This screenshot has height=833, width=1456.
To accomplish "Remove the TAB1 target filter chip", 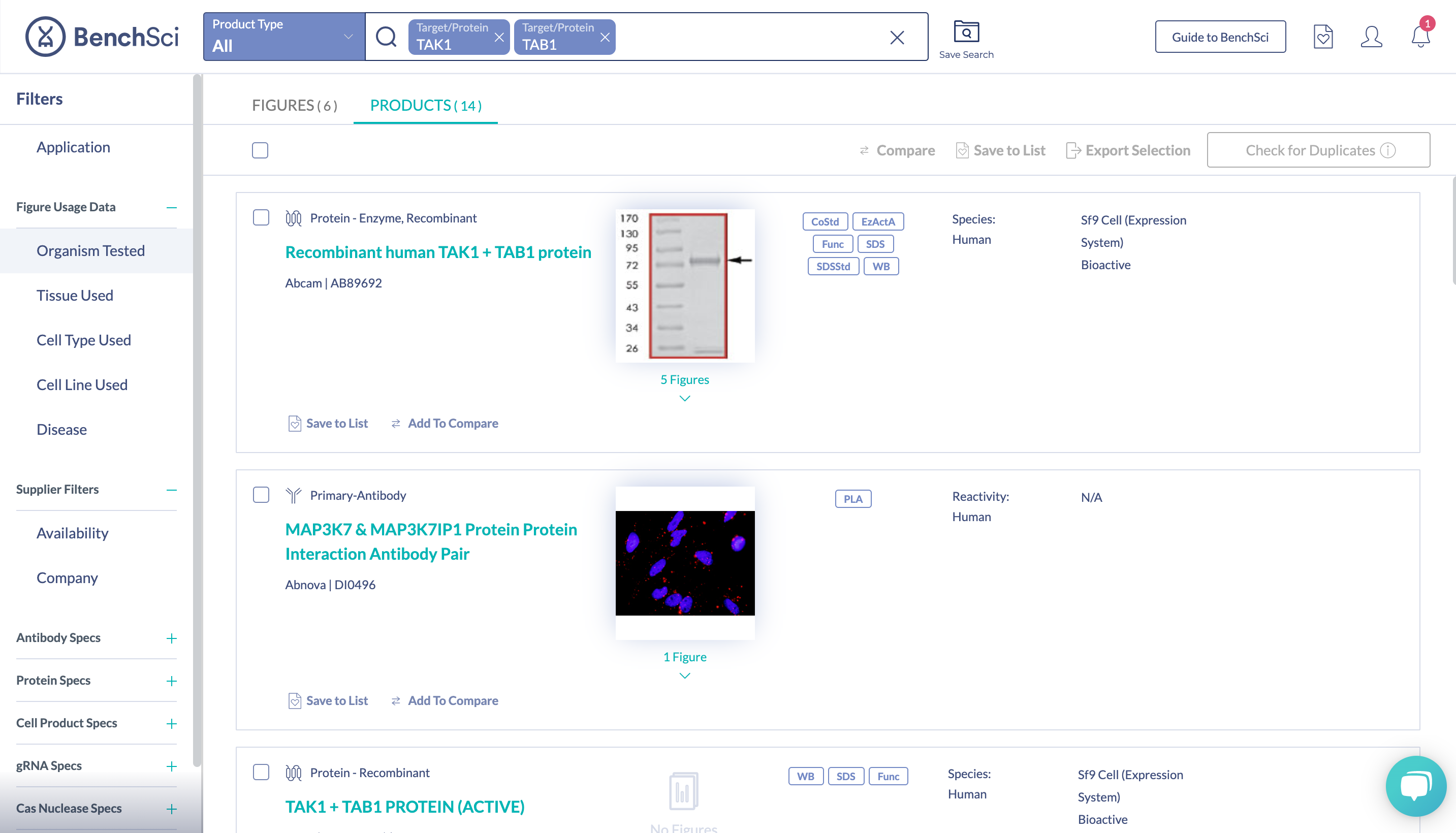I will 605,37.
